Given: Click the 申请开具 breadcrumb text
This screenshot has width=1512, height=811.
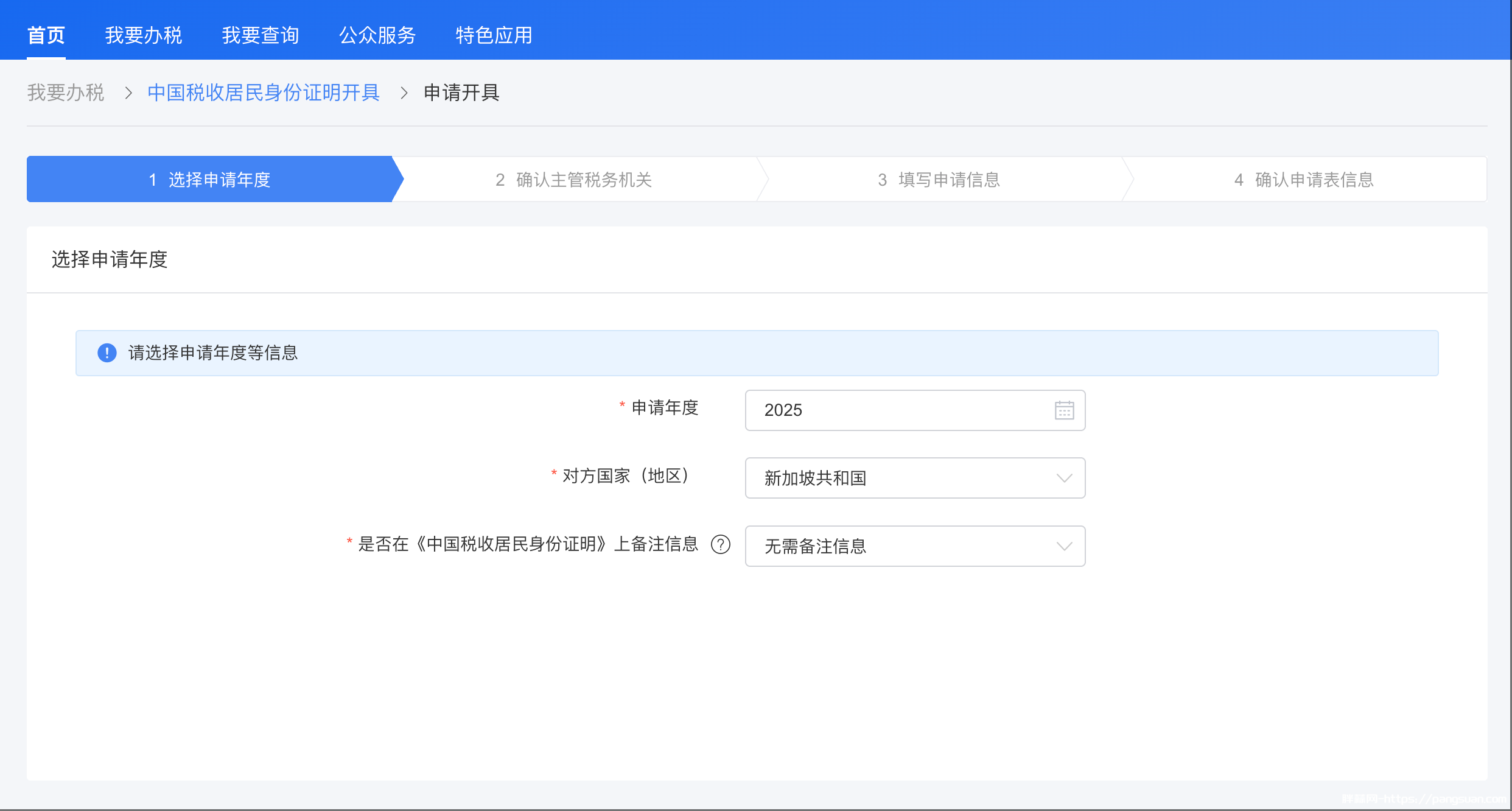Looking at the screenshot, I should pyautogui.click(x=461, y=93).
